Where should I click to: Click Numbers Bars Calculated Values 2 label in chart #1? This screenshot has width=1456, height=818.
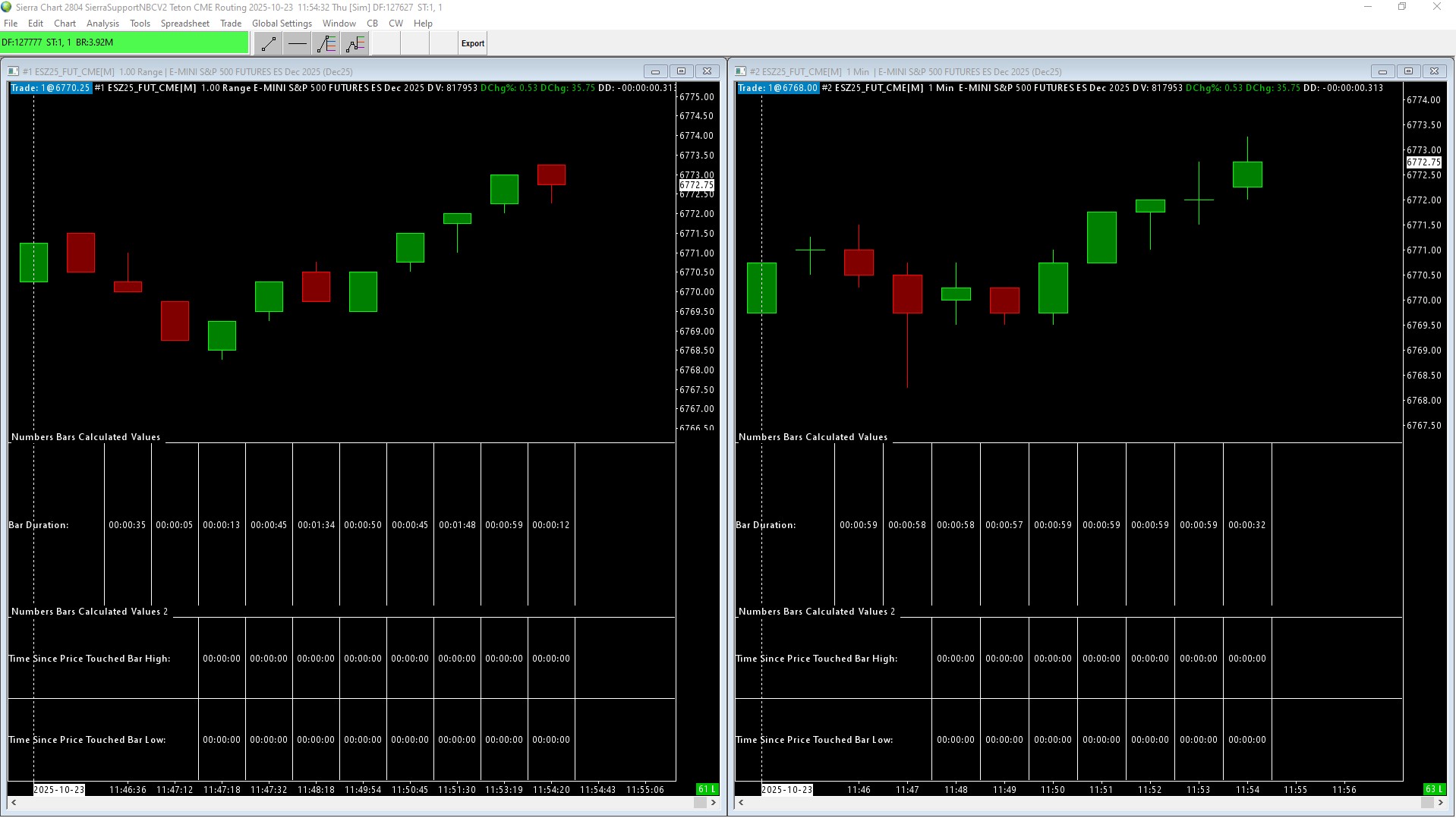pos(90,612)
